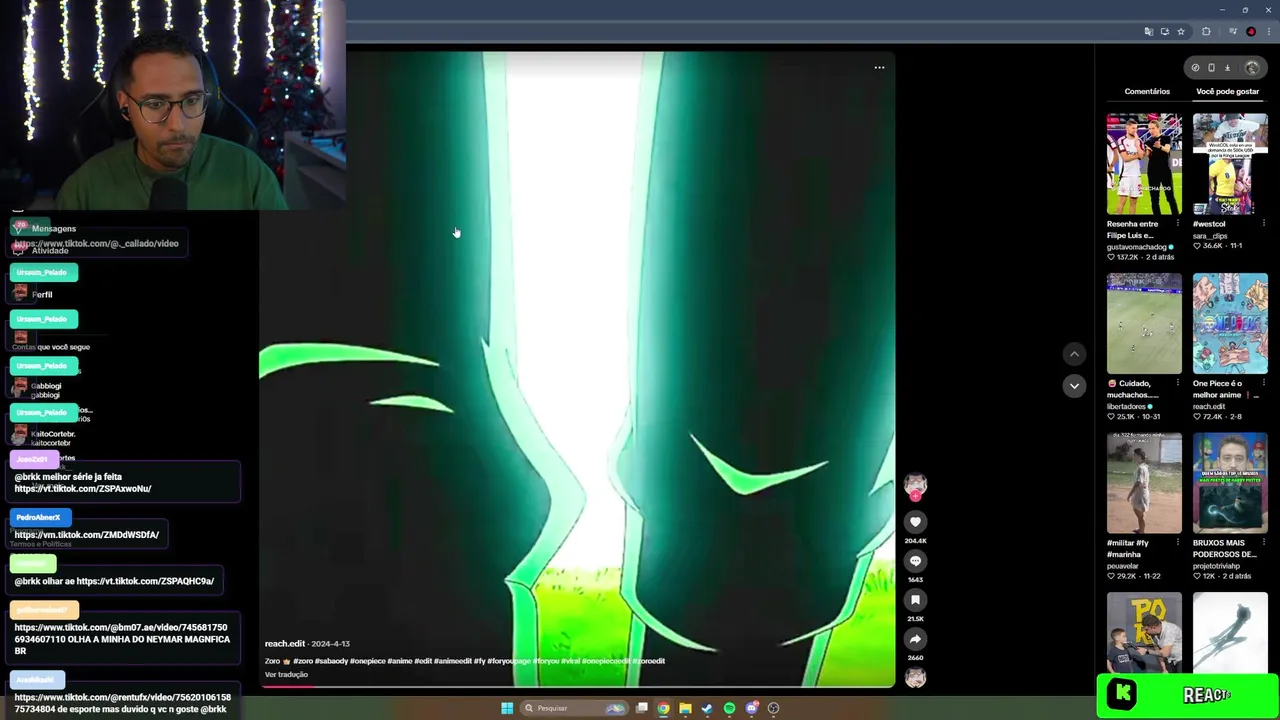
Task: Open the profile avatar in top pill
Action: click(x=1251, y=68)
